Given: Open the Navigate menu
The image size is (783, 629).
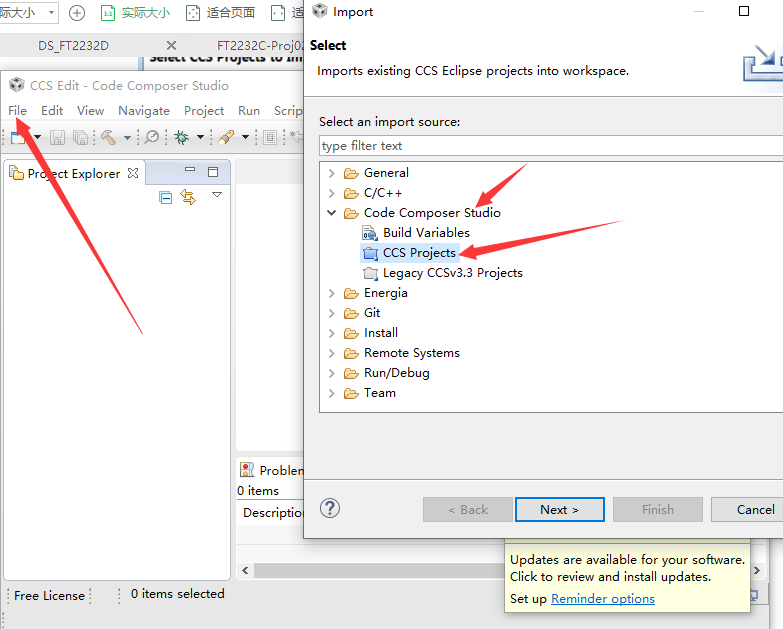Looking at the screenshot, I should pos(144,110).
